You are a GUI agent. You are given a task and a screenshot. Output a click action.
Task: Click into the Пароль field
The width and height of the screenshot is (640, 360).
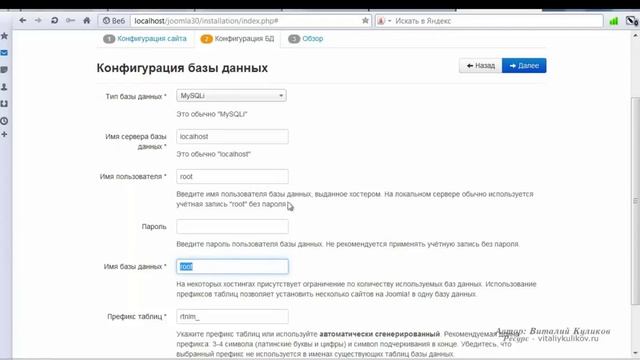click(232, 227)
